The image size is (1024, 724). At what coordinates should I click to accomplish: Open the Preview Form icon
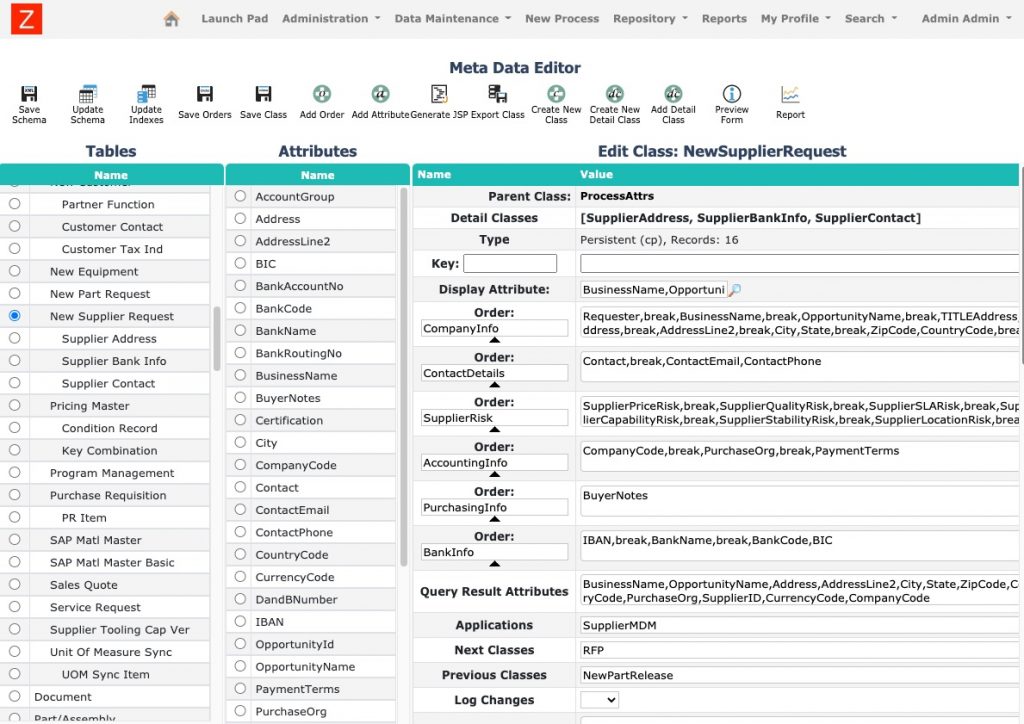coord(731,93)
